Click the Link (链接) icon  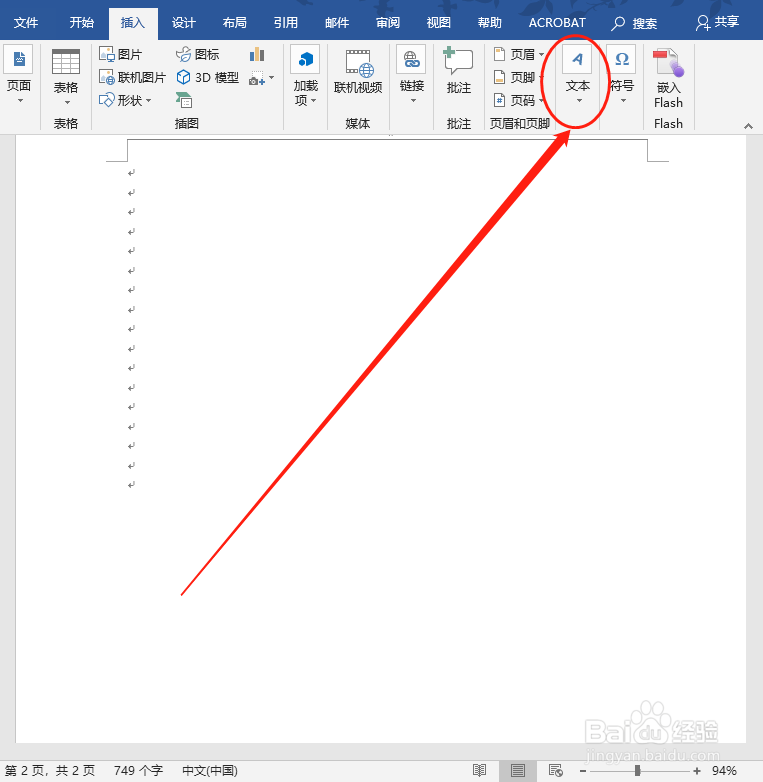pos(411,59)
